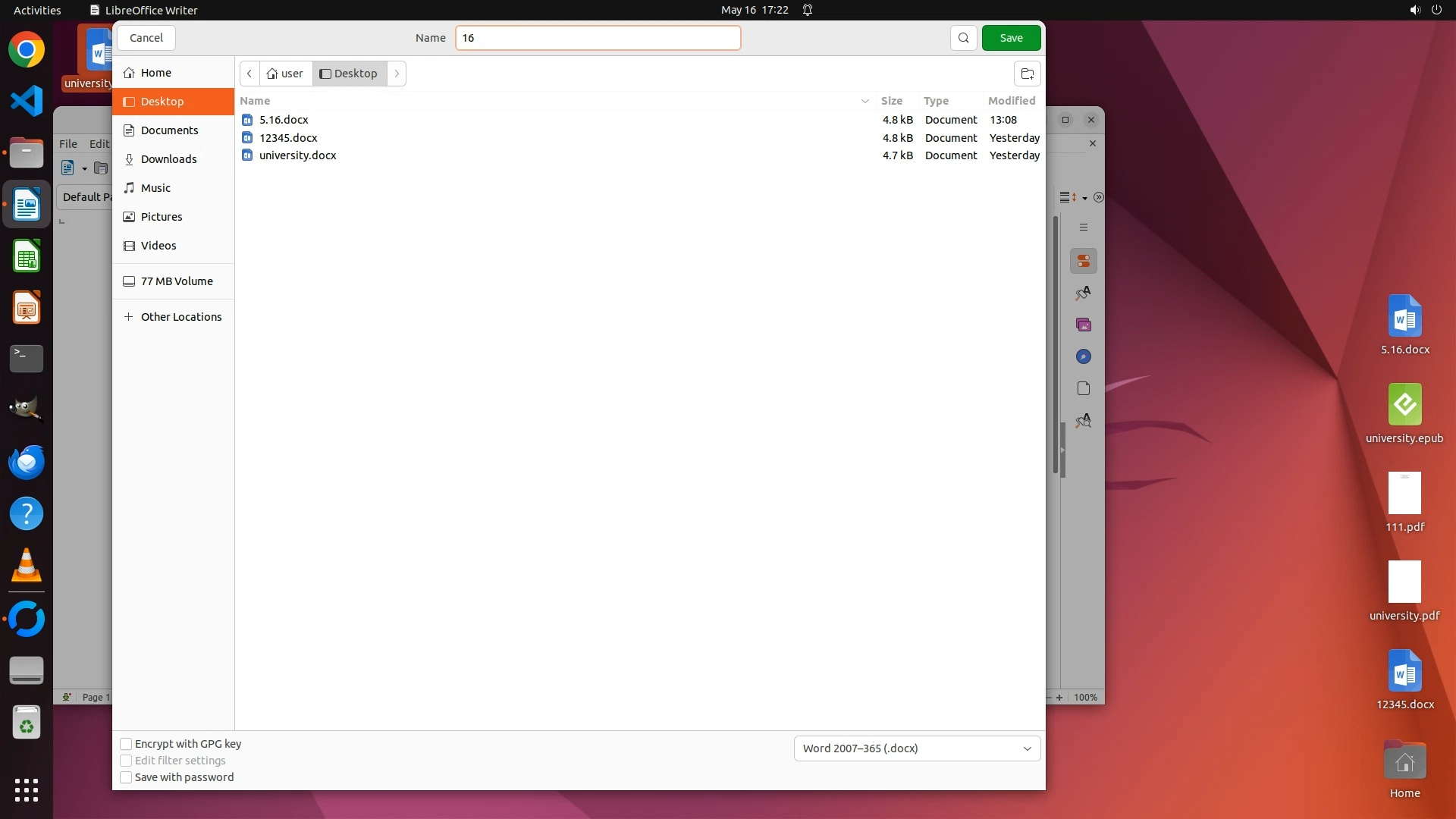This screenshot has width=1456, height=819.
Task: Open Google Chrome from the dock
Action: (x=27, y=50)
